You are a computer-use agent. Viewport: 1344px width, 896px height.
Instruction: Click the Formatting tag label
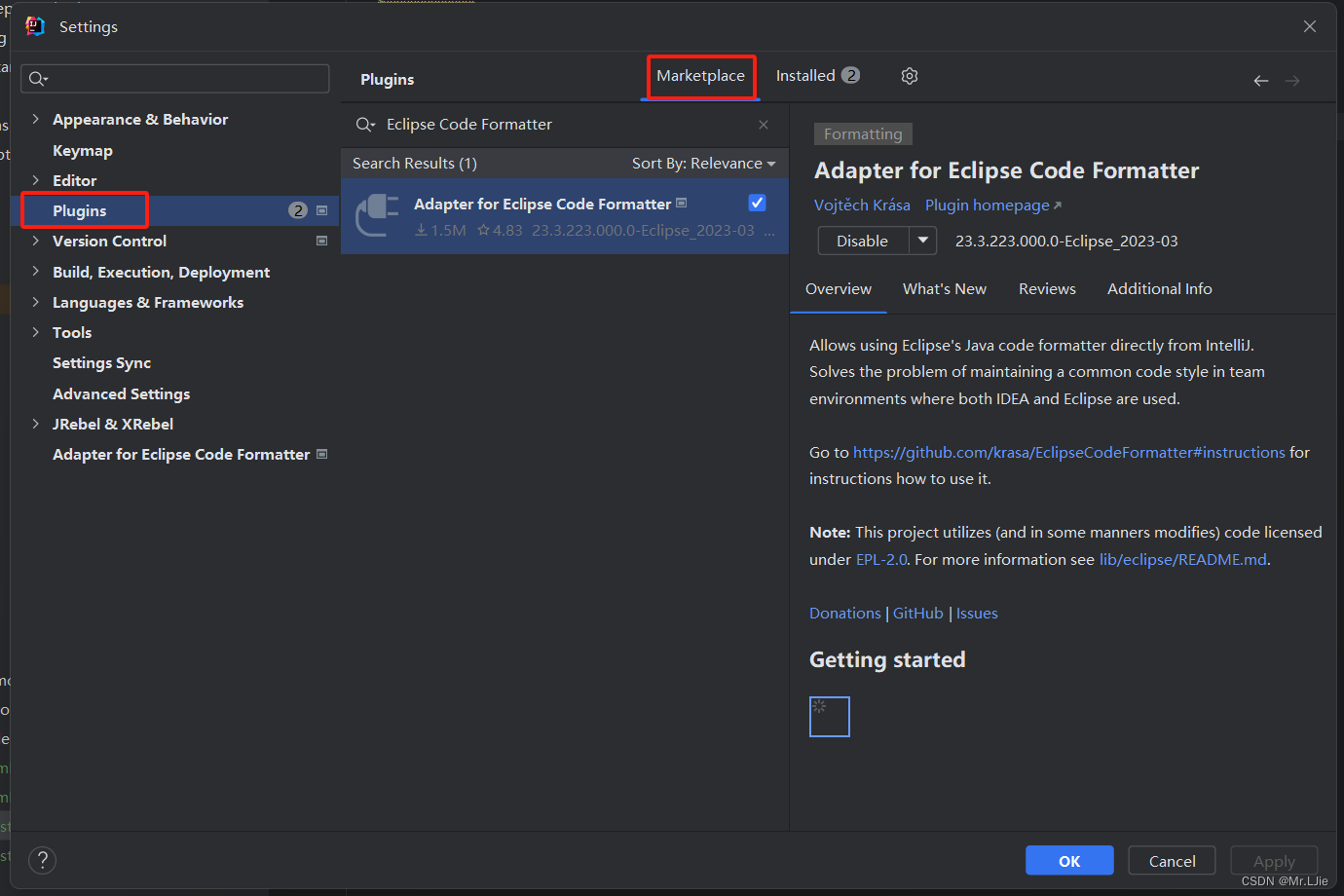[x=863, y=134]
